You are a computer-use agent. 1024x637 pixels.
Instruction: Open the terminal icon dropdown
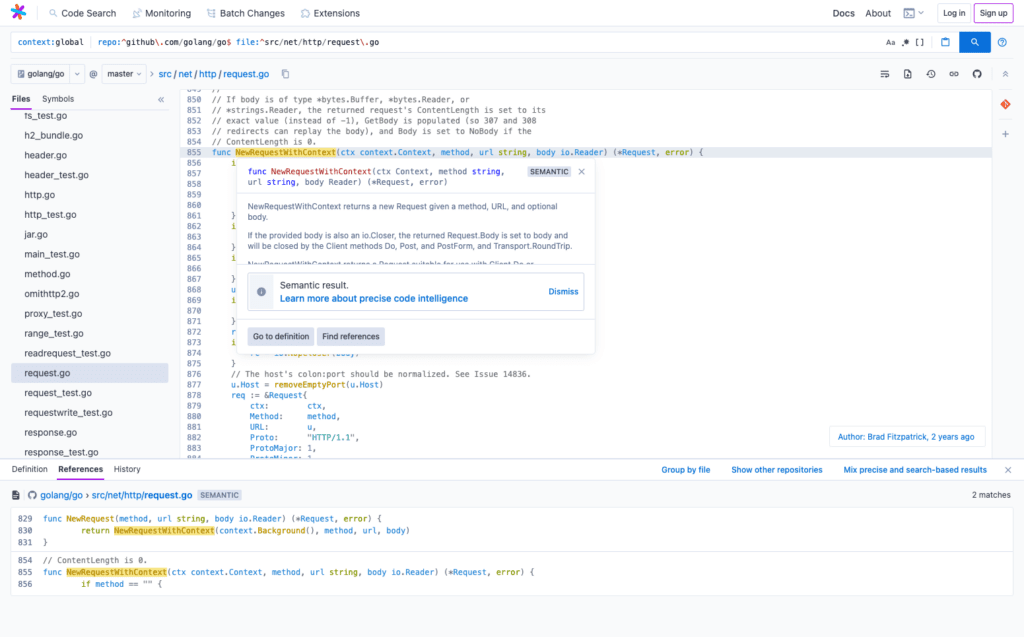point(913,13)
